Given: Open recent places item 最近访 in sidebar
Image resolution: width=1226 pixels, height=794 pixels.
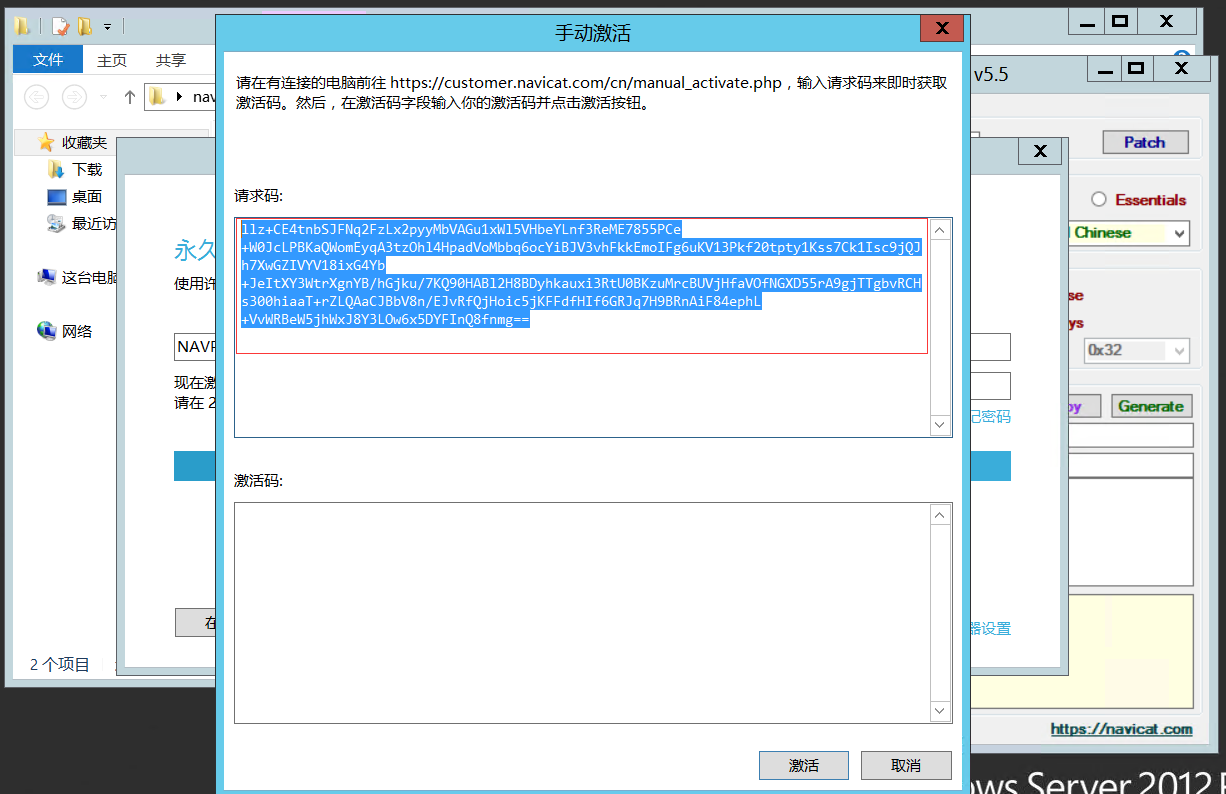Looking at the screenshot, I should pos(94,224).
